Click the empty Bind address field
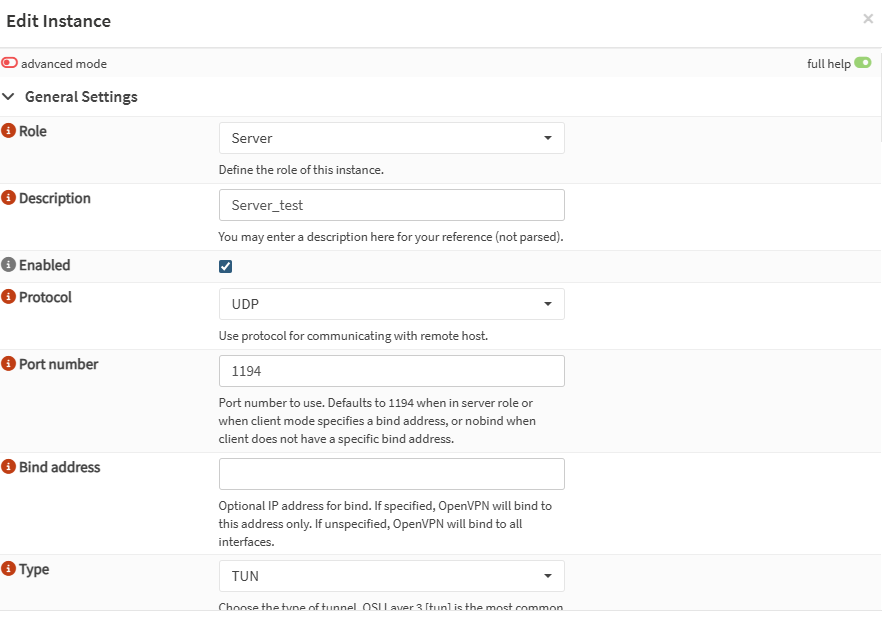882x621 pixels. click(x=391, y=474)
